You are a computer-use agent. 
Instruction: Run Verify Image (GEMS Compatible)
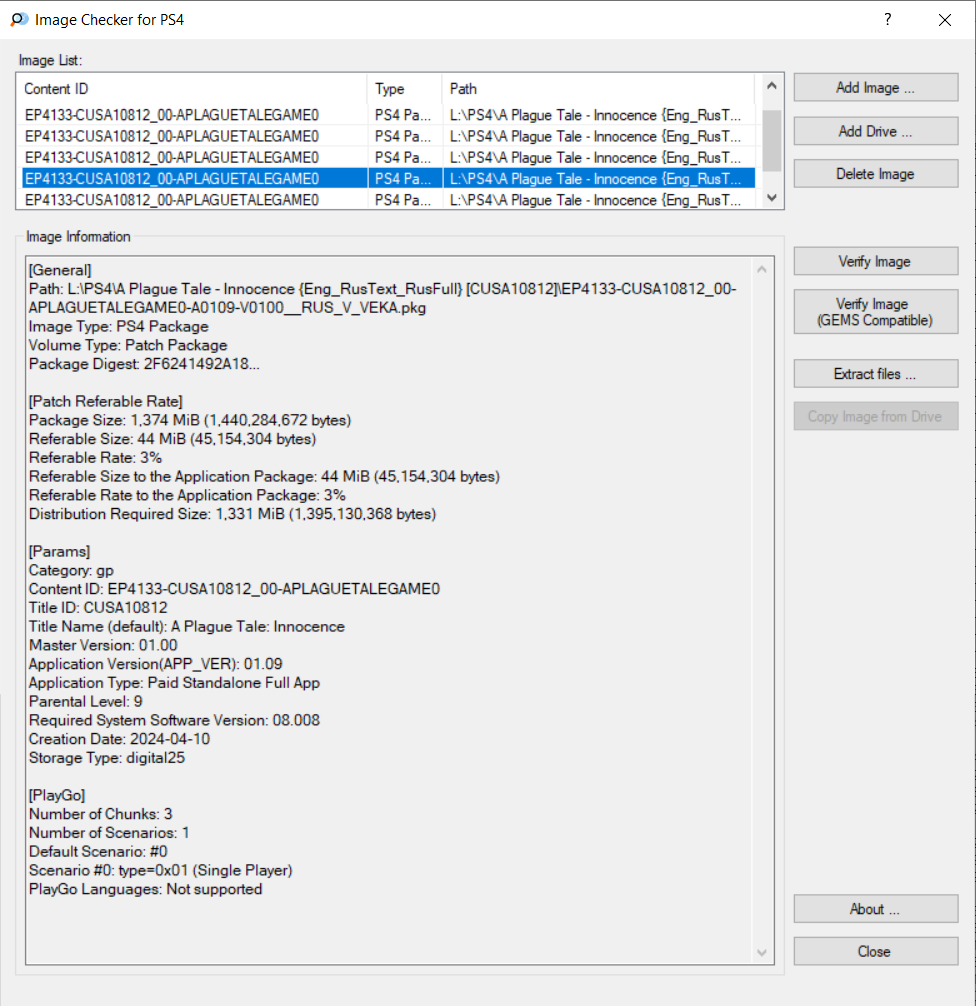pos(876,312)
